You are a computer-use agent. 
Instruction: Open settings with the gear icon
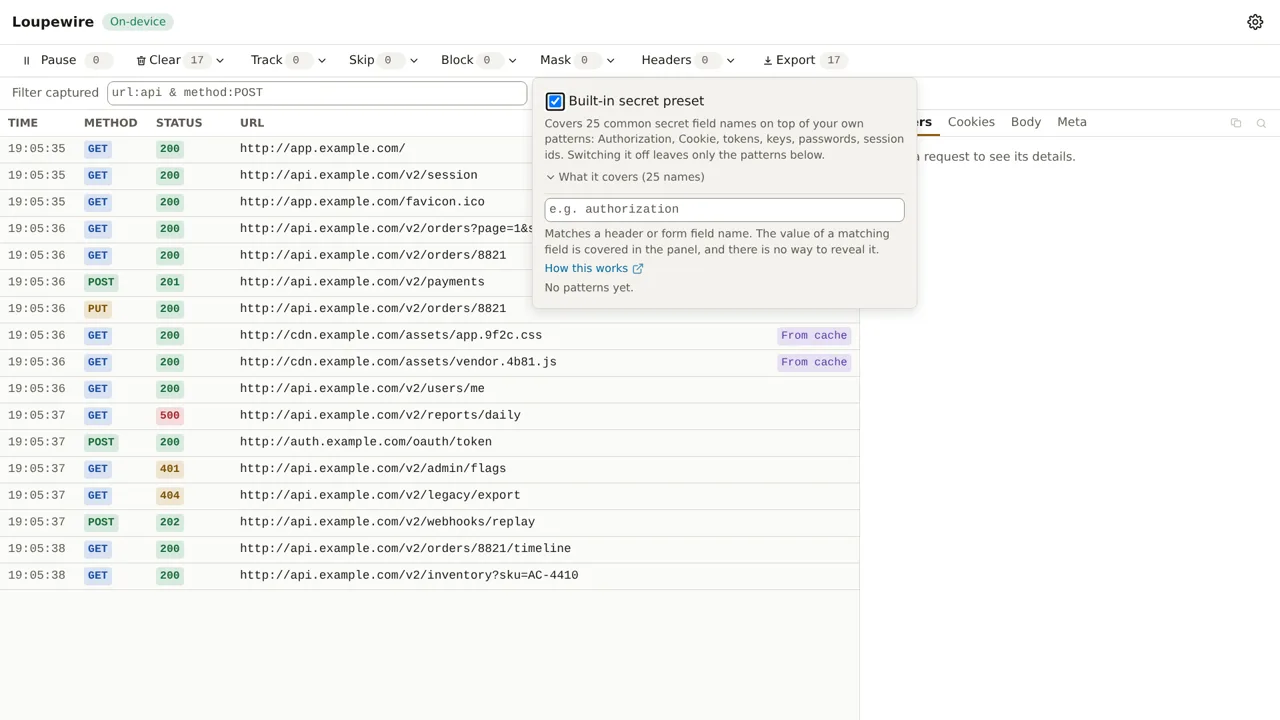pyautogui.click(x=1255, y=22)
